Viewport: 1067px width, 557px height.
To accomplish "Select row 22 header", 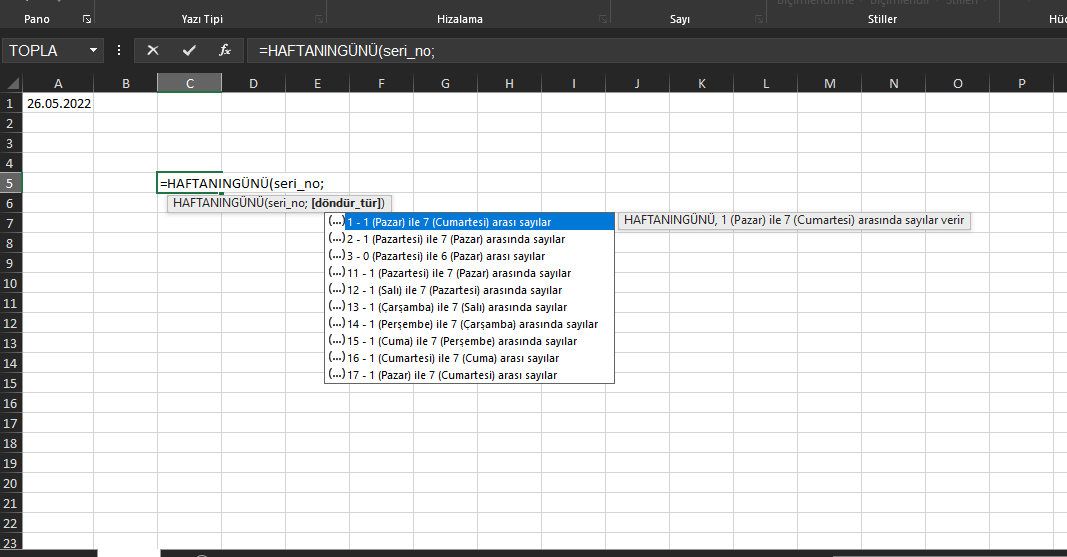I will [x=10, y=523].
